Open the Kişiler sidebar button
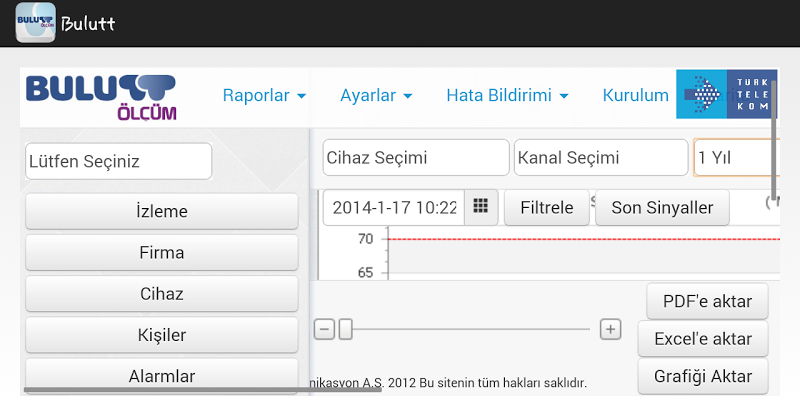Image resolution: width=800 pixels, height=416 pixels. coord(162,335)
